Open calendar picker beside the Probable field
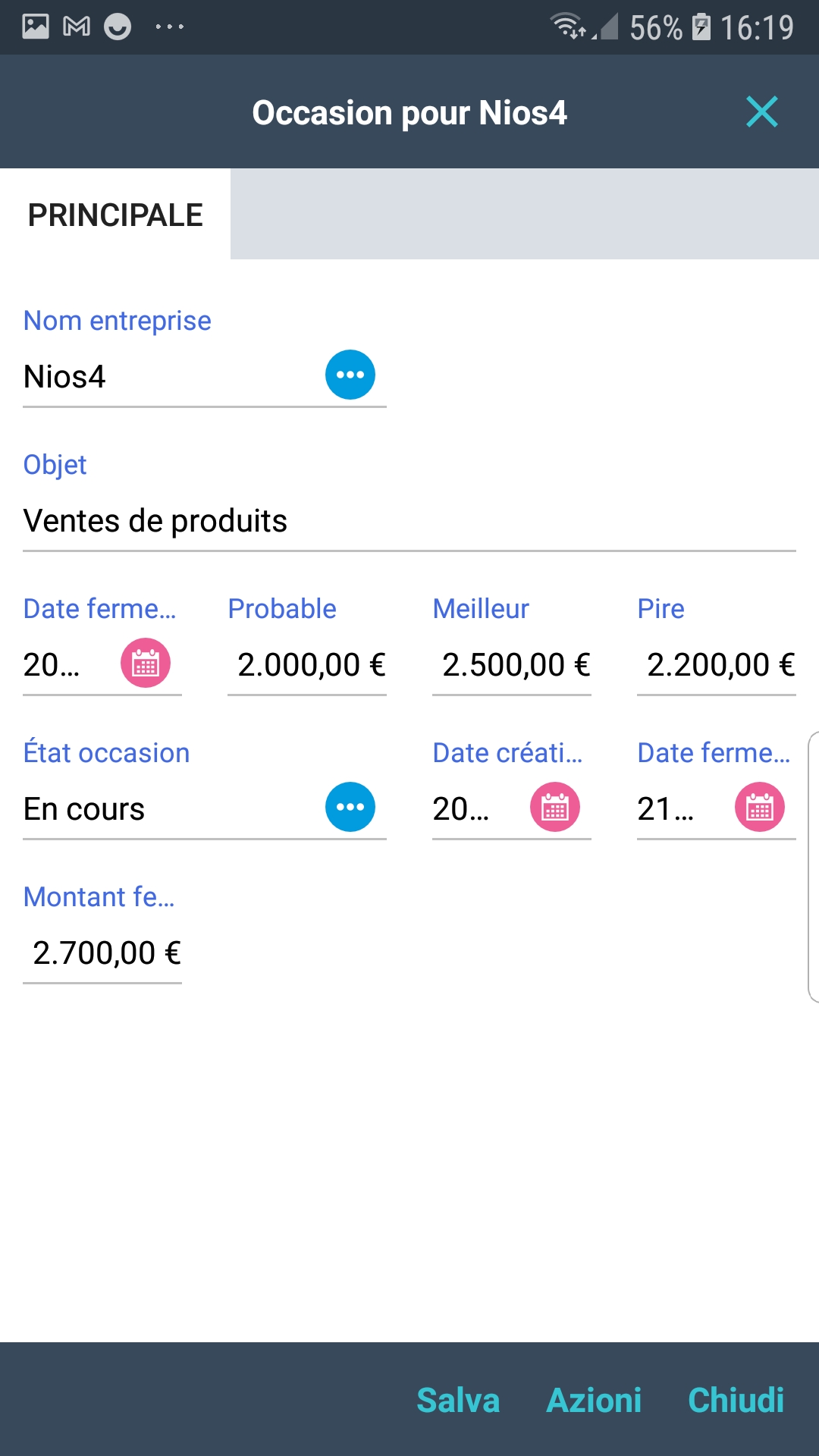The image size is (819, 1456). pyautogui.click(x=146, y=663)
